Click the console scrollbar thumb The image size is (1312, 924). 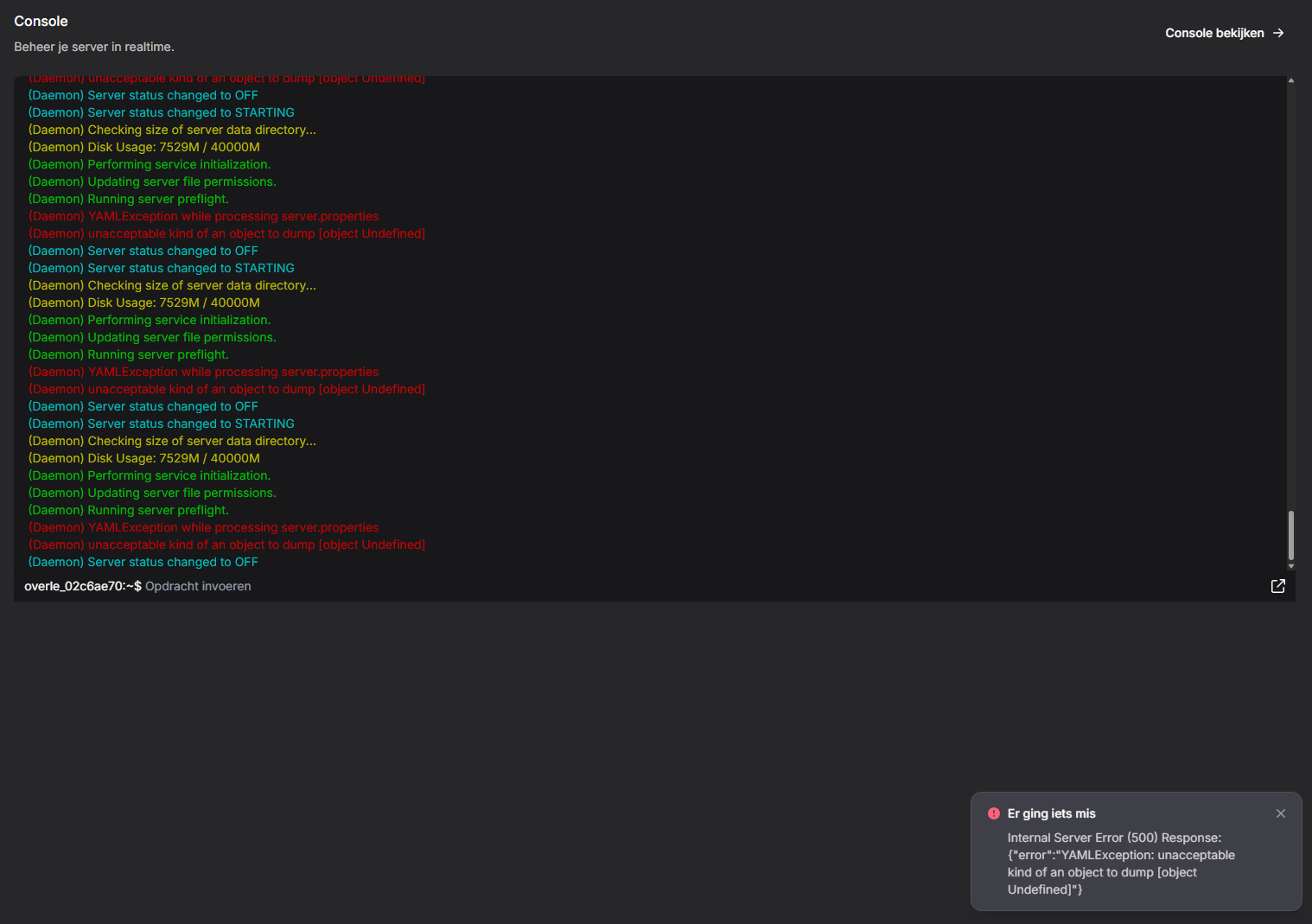pos(1290,535)
